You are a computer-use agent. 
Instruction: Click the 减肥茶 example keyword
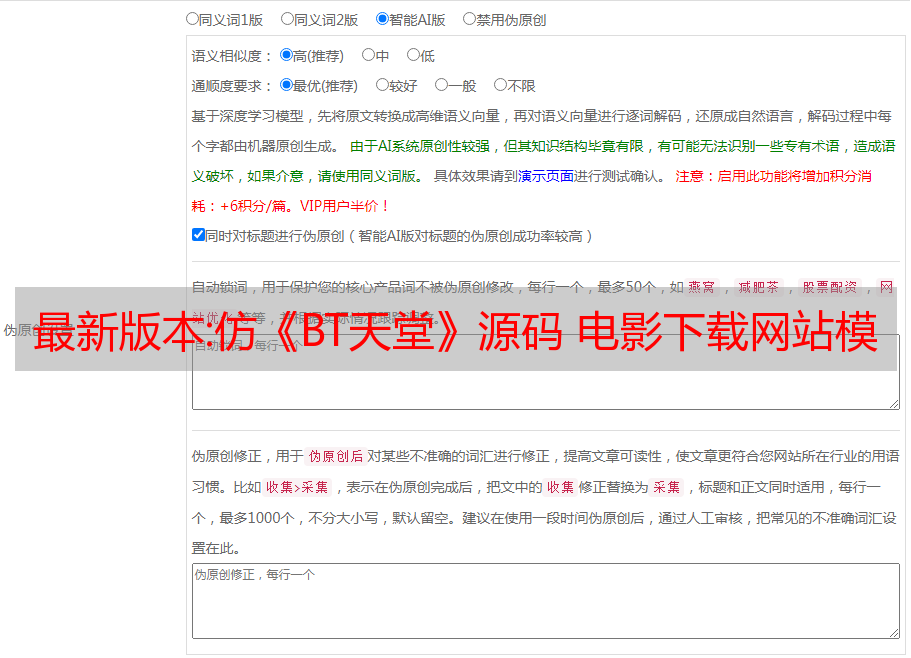(758, 287)
